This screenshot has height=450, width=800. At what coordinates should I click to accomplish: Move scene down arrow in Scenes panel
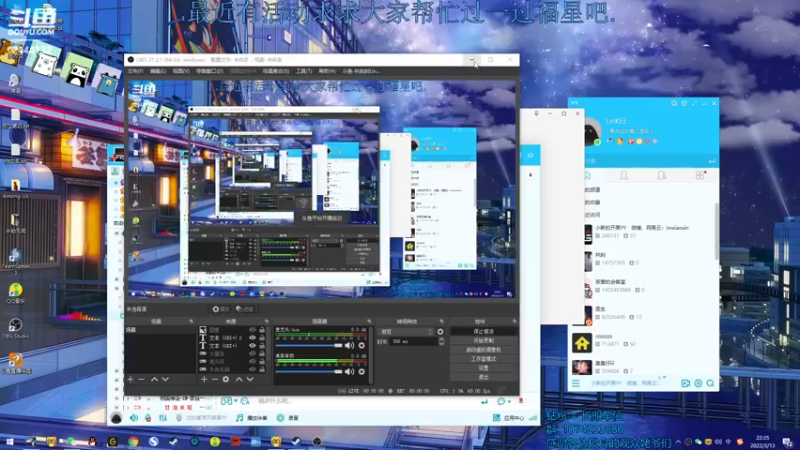click(x=165, y=380)
